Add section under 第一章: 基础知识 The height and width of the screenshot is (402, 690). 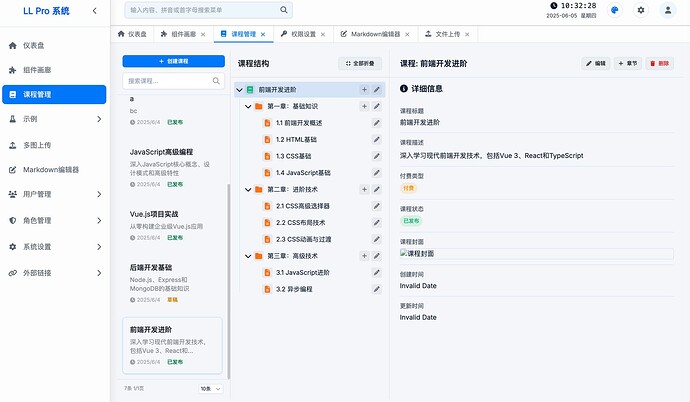point(364,106)
